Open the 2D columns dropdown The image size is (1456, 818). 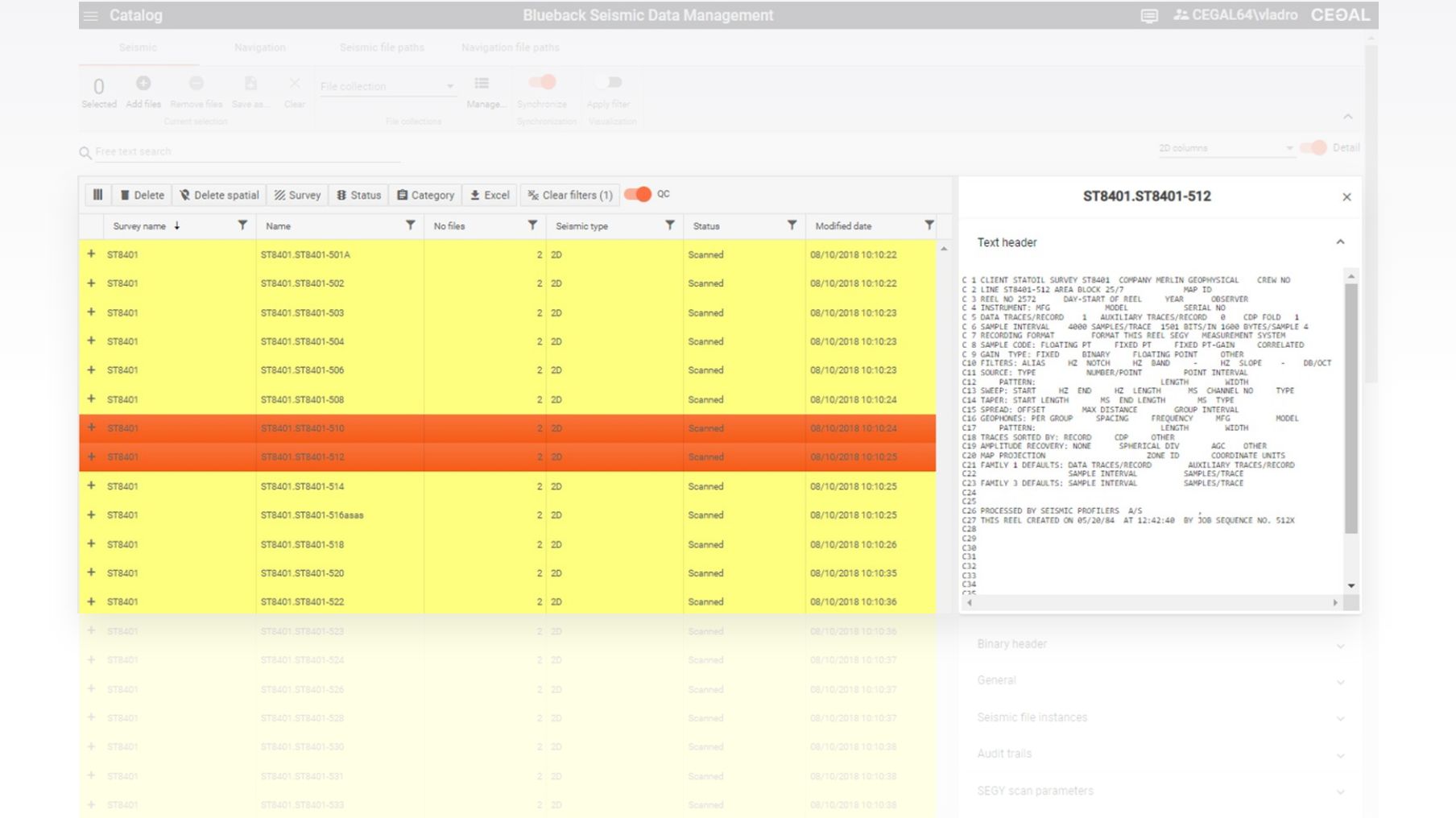click(1226, 148)
